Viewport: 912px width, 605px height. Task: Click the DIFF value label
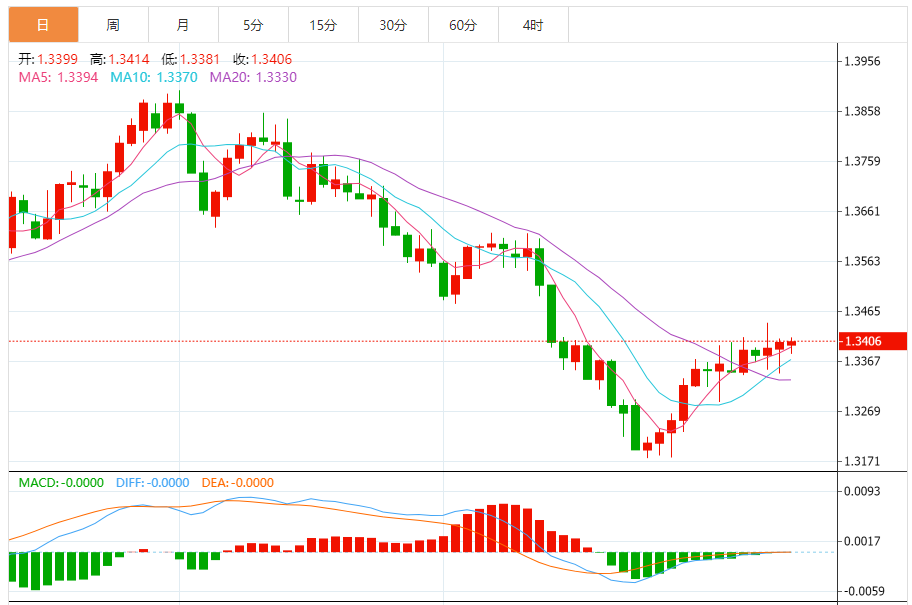coord(152,482)
